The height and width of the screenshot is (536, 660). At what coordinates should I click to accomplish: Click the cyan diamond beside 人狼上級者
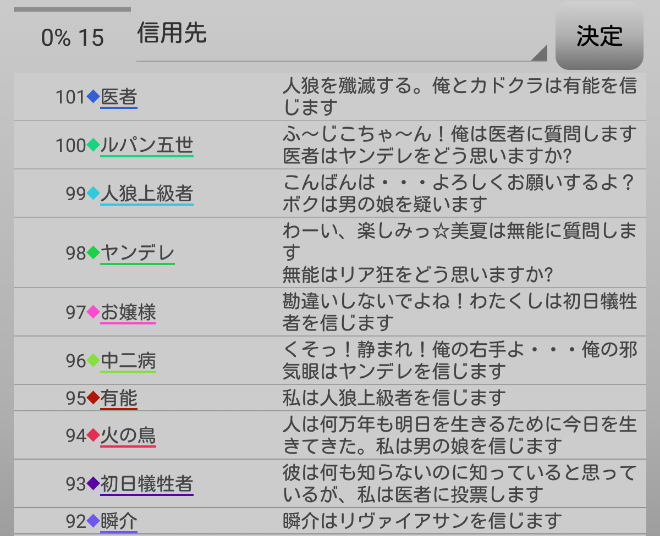(x=93, y=193)
